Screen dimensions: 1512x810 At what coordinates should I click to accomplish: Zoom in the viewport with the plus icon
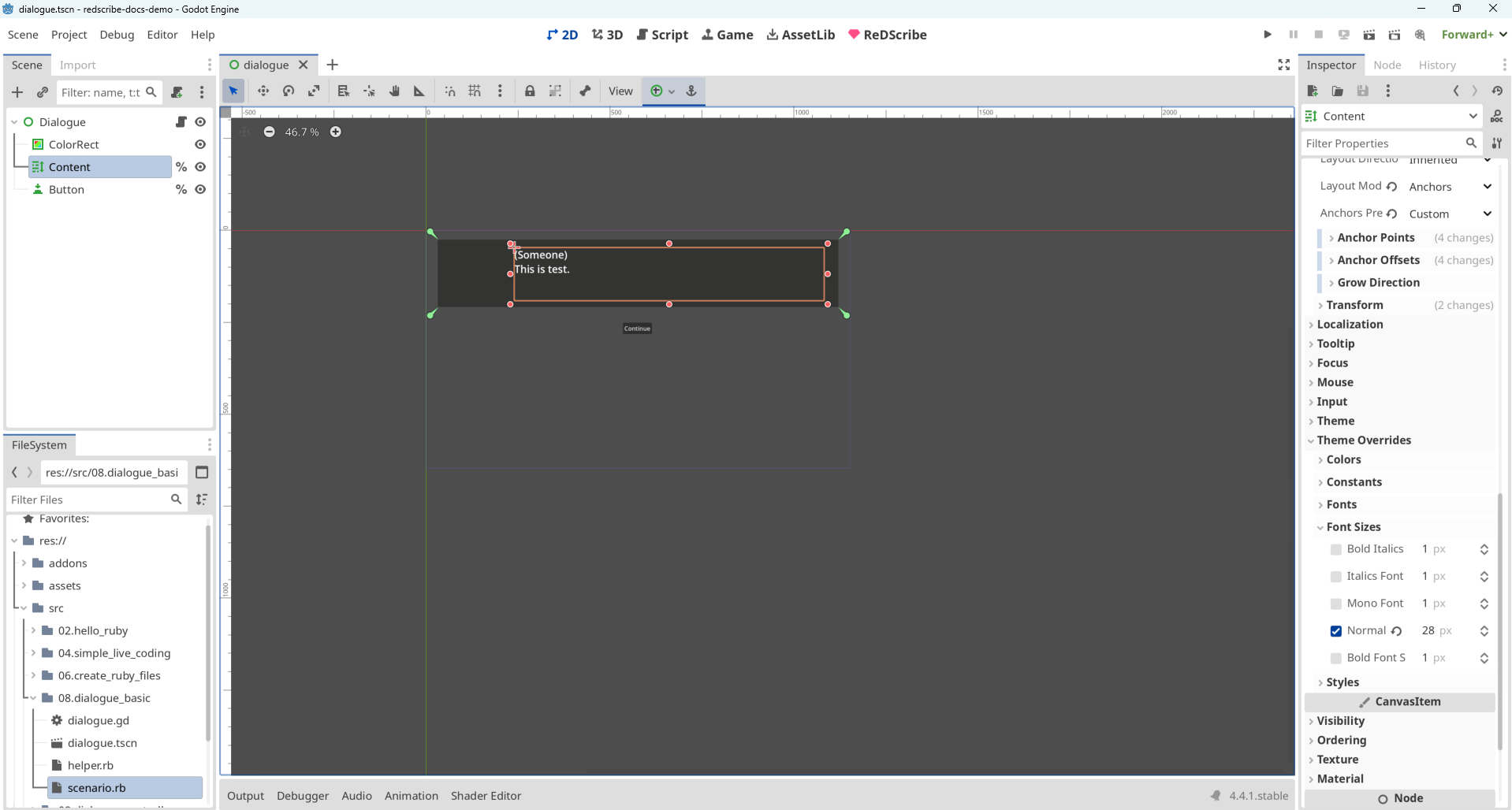tap(336, 132)
